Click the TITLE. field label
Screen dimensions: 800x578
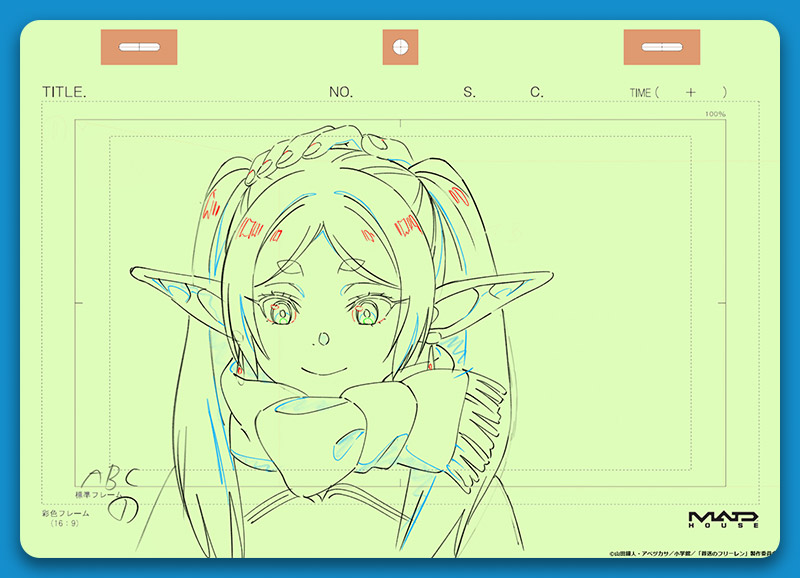coord(64,92)
